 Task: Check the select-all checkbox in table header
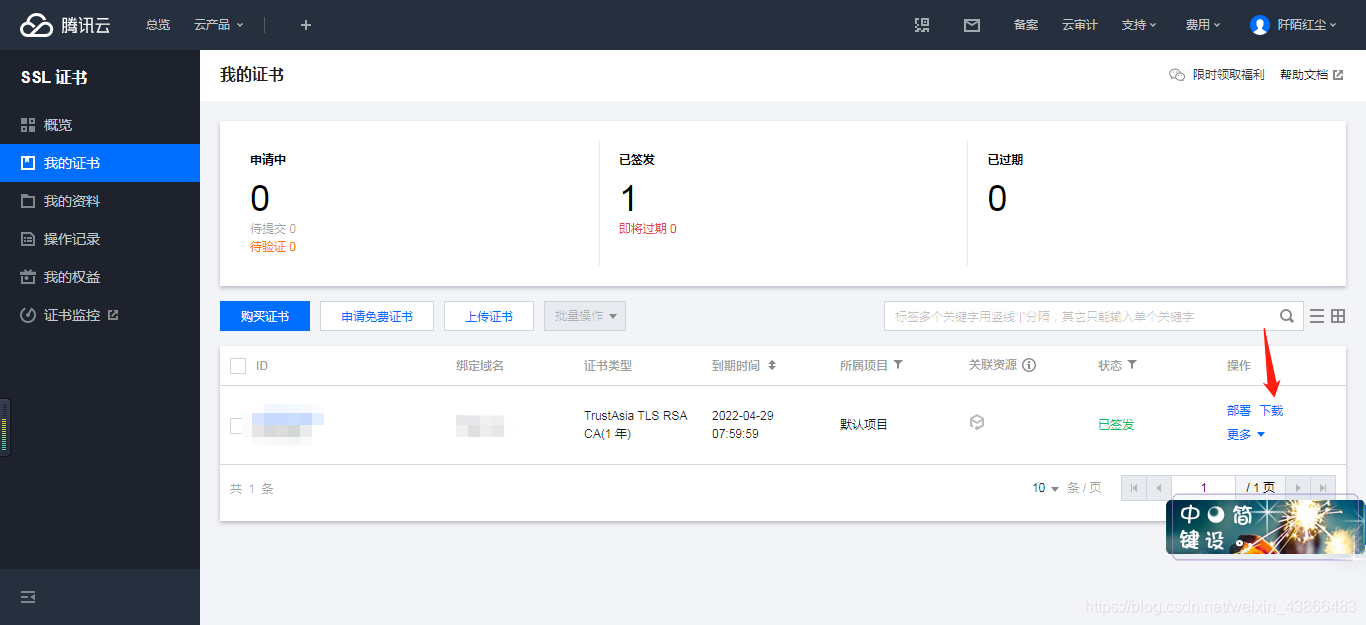(238, 365)
